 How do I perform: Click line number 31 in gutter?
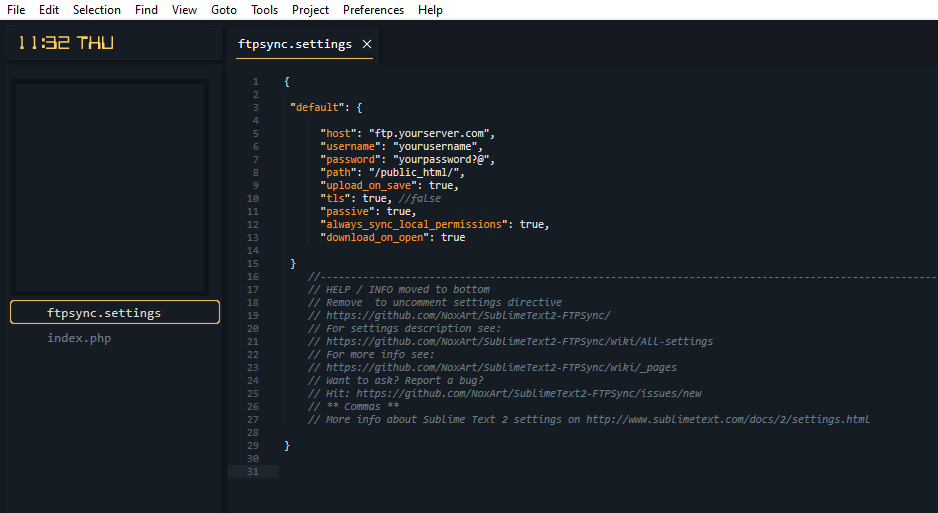[253, 471]
